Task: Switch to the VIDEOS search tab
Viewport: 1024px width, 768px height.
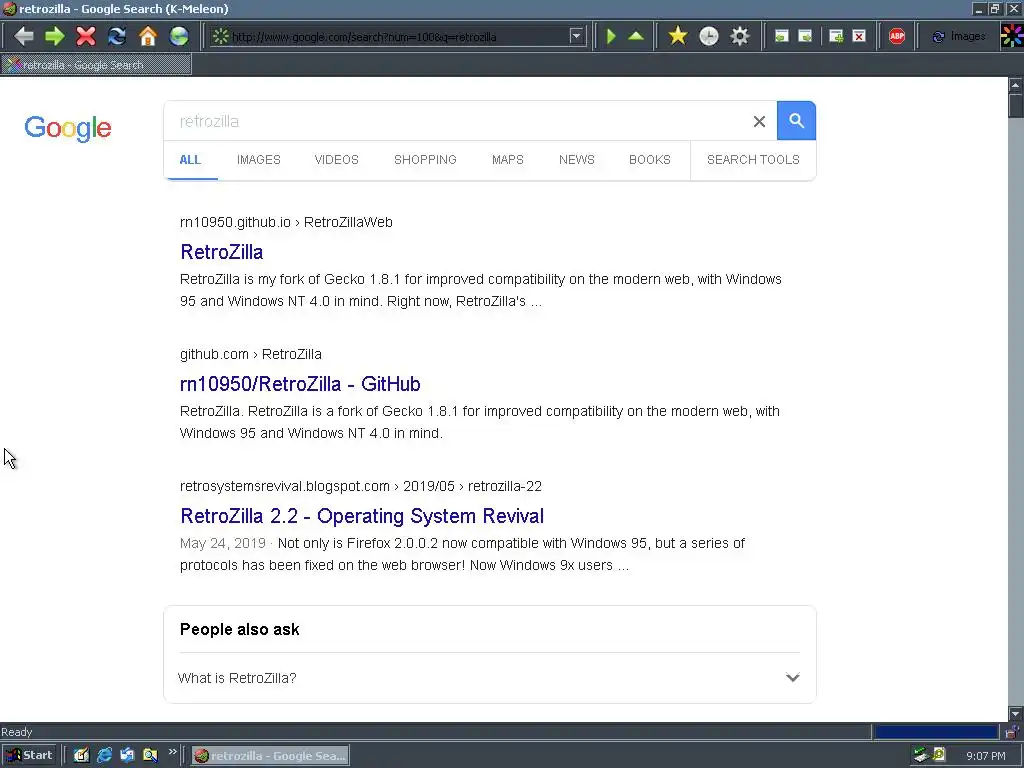Action: (x=336, y=160)
